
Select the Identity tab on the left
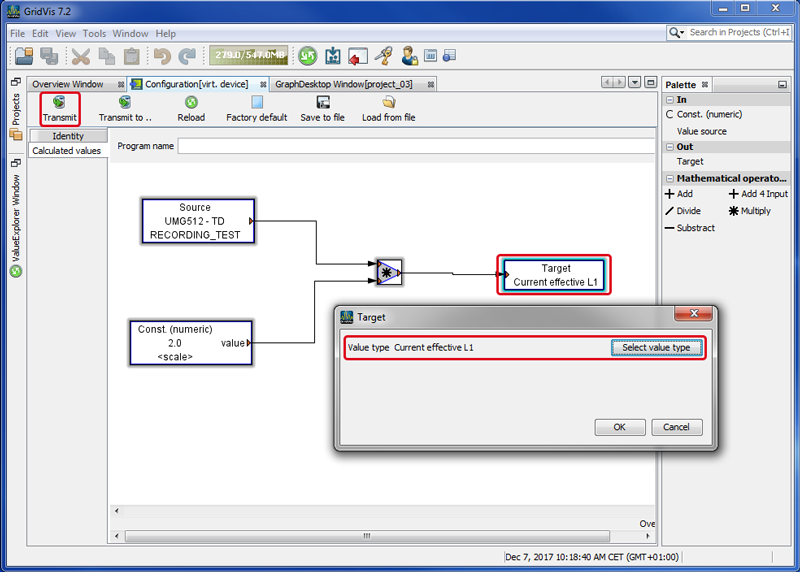pos(68,136)
